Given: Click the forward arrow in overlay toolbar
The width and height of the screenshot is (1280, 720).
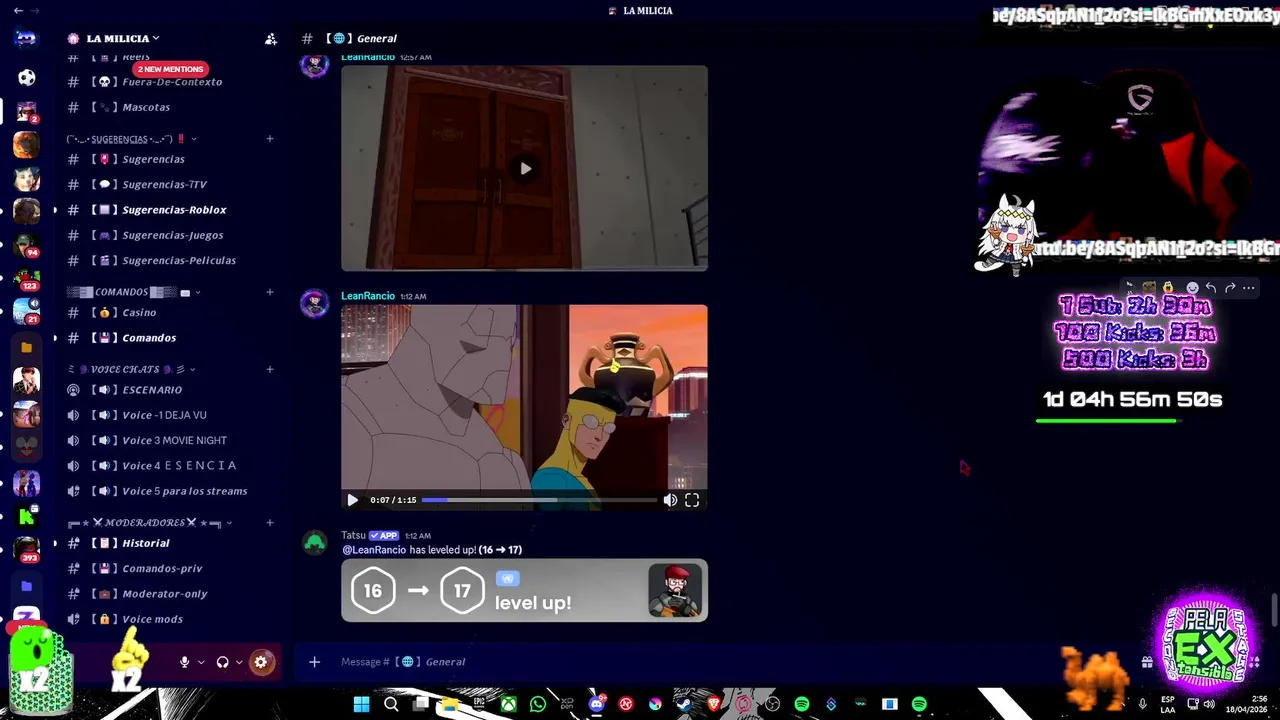Looking at the screenshot, I should (1230, 288).
